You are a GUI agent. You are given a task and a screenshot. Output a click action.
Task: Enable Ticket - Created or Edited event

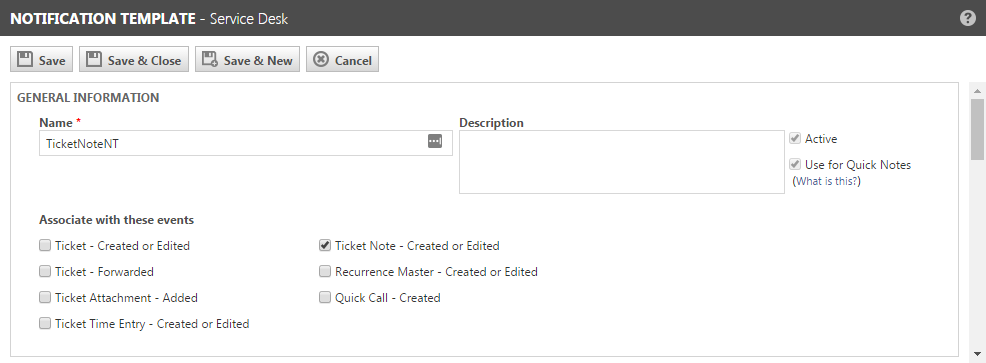(x=45, y=245)
